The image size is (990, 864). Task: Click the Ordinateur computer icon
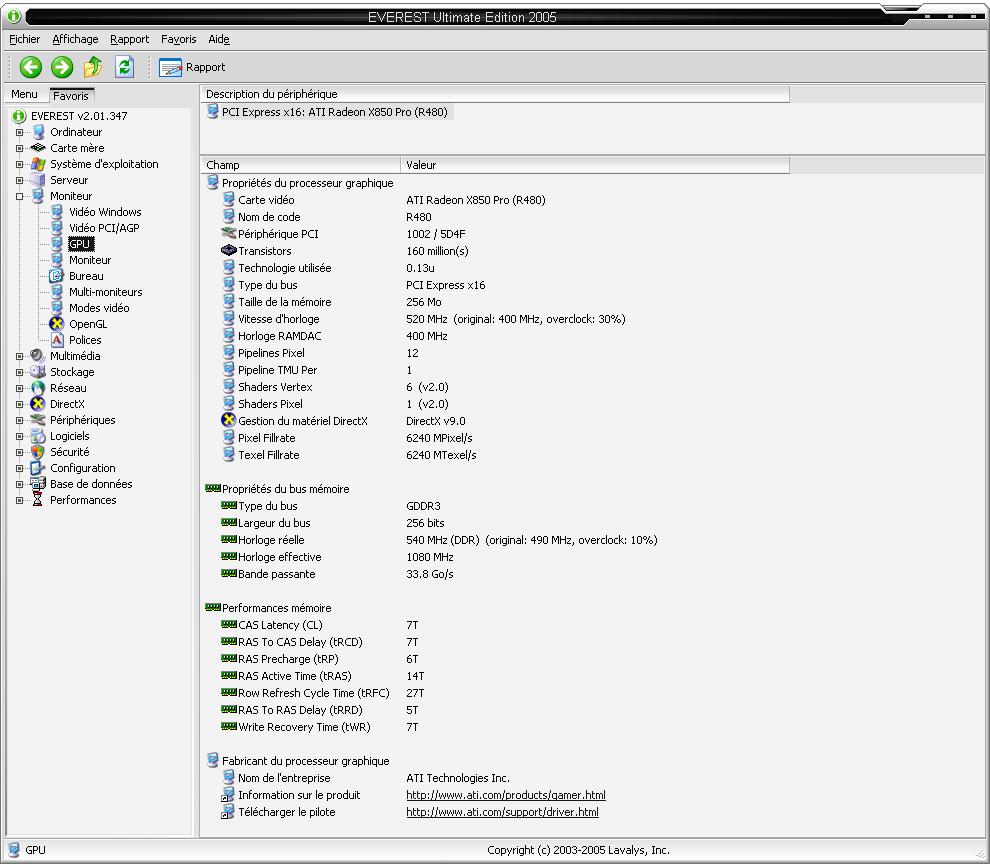(39, 132)
